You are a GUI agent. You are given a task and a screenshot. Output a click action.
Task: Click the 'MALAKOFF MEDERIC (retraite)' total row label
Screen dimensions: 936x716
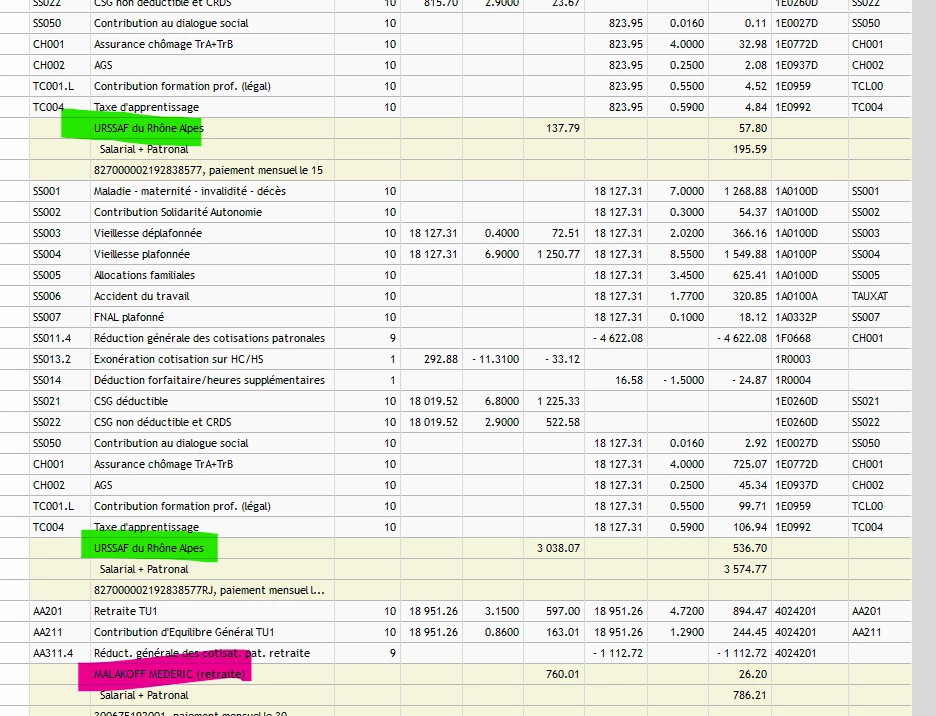(x=170, y=674)
